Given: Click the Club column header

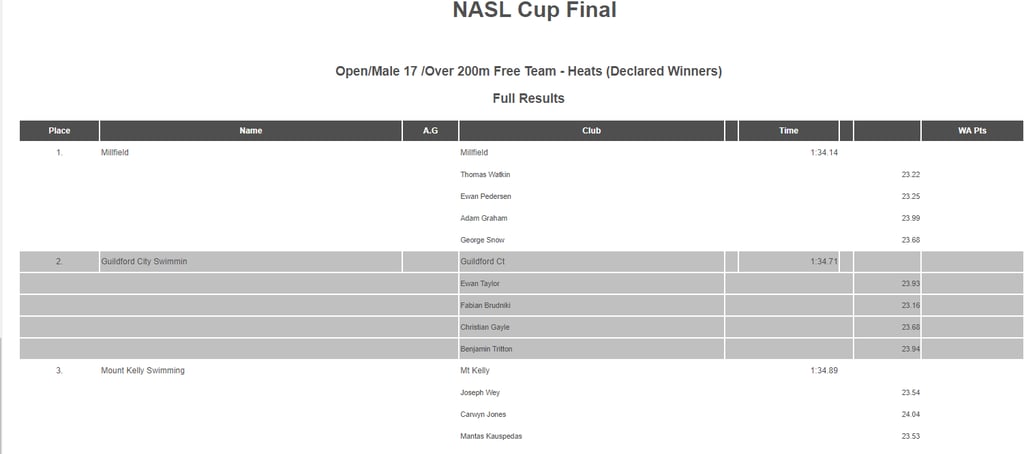Looking at the screenshot, I should (592, 131).
